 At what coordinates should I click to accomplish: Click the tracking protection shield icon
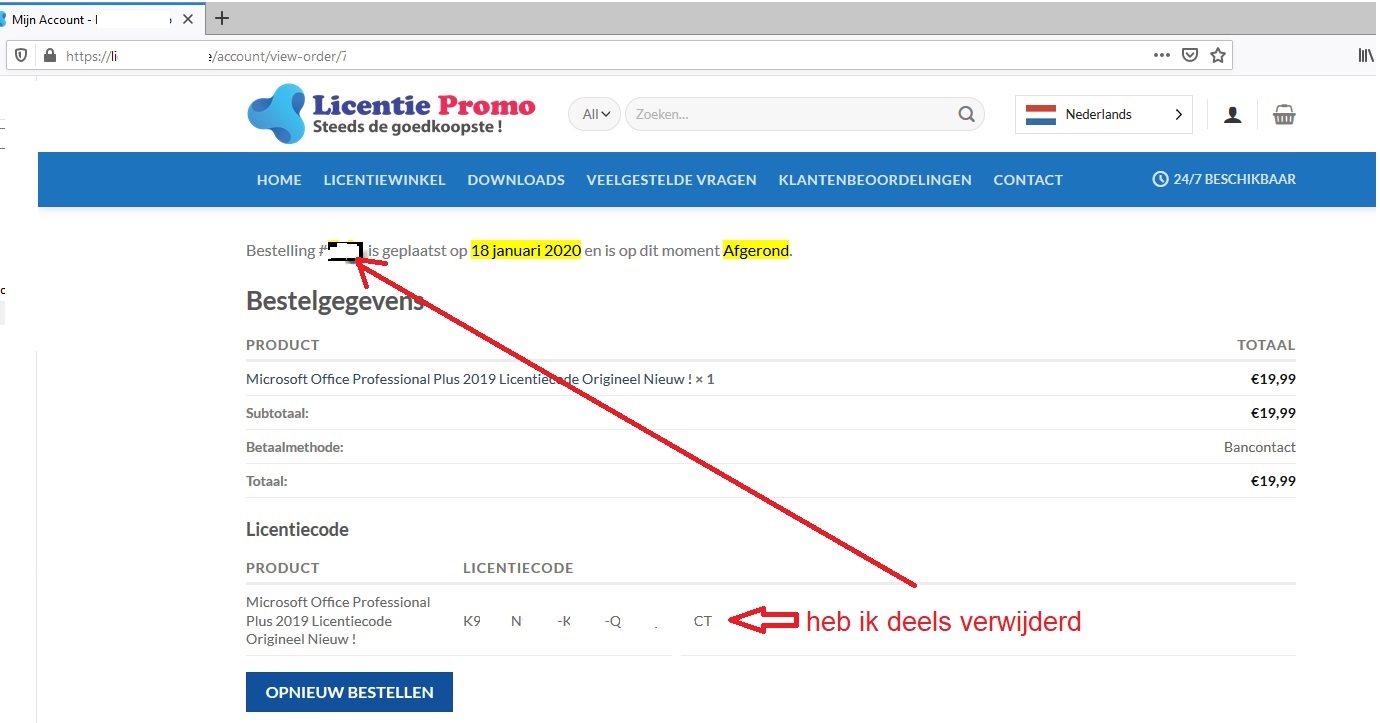(x=21, y=56)
